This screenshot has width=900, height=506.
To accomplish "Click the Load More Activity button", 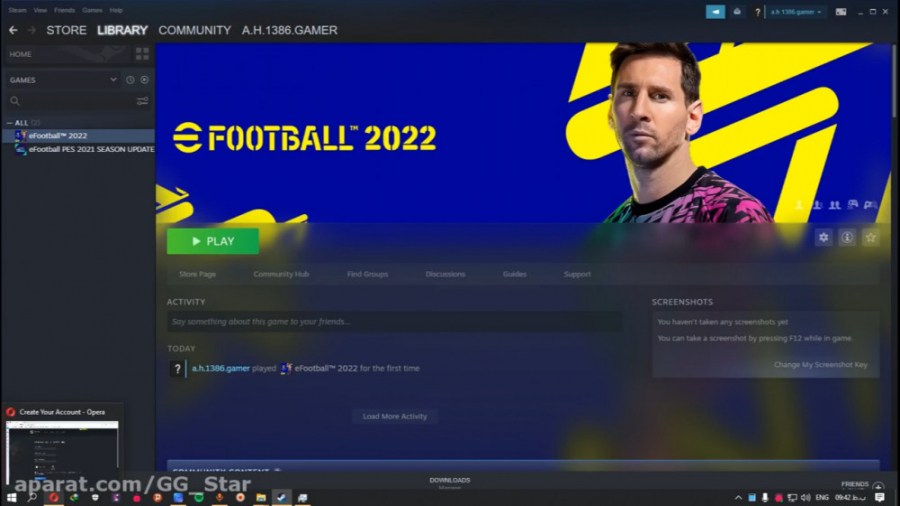I will (395, 417).
